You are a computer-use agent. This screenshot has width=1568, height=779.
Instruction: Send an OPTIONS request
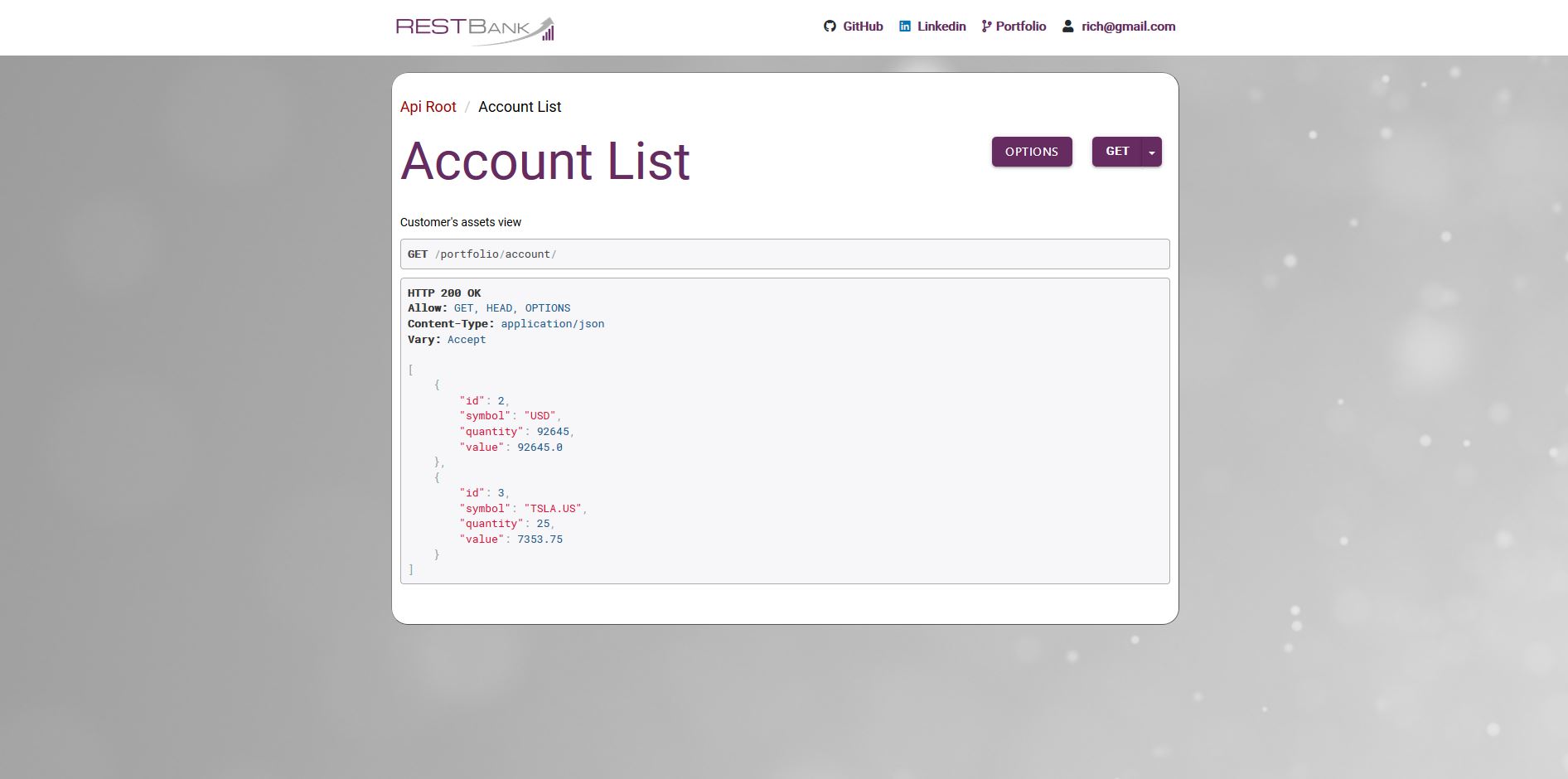point(1031,152)
